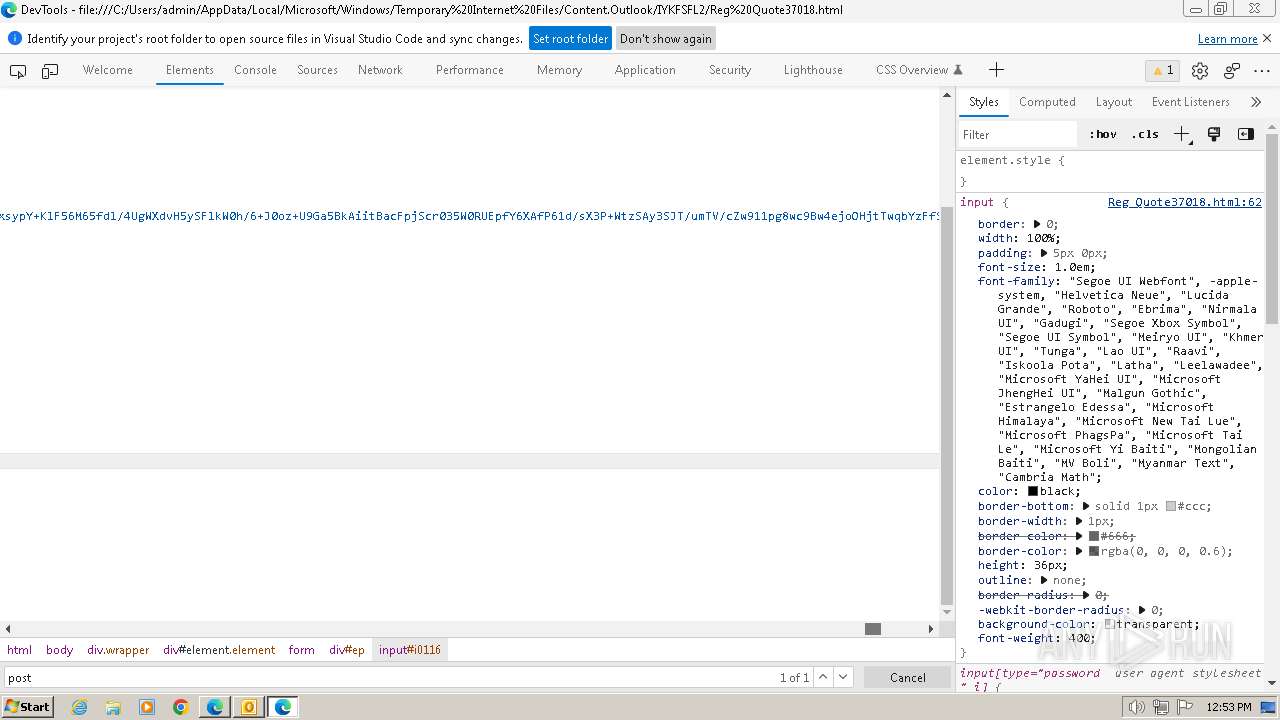
Task: Open Outlook from the taskbar
Action: pyautogui.click(x=248, y=707)
